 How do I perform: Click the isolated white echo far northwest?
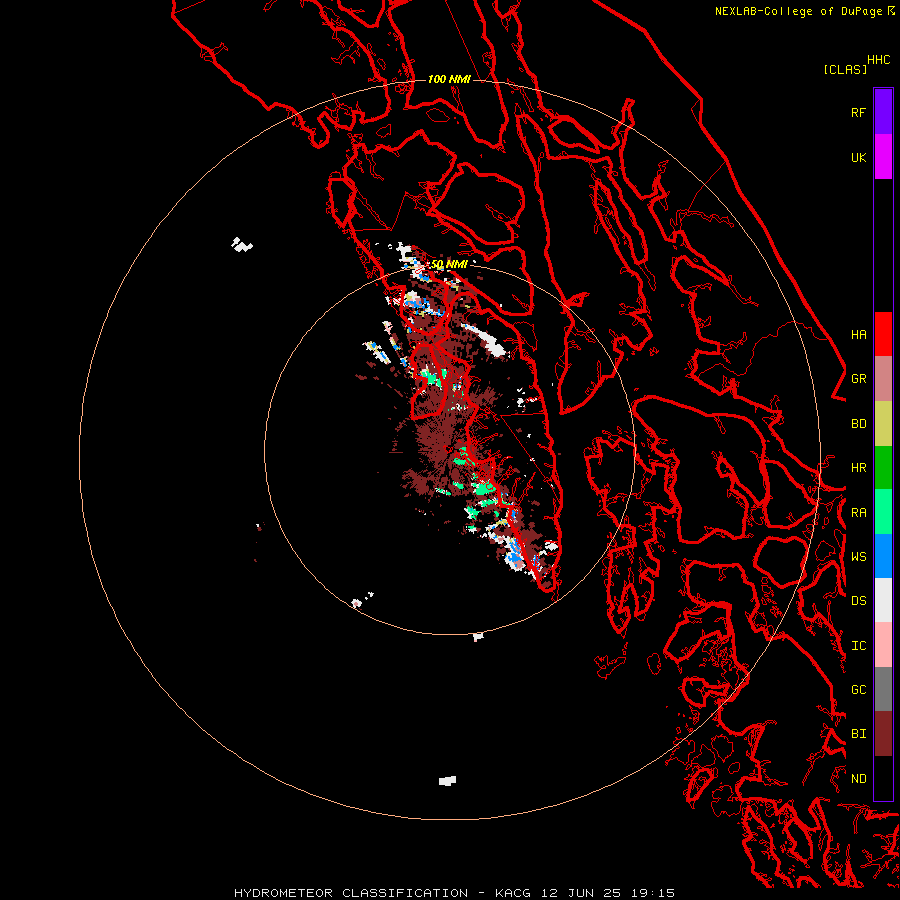point(242,245)
